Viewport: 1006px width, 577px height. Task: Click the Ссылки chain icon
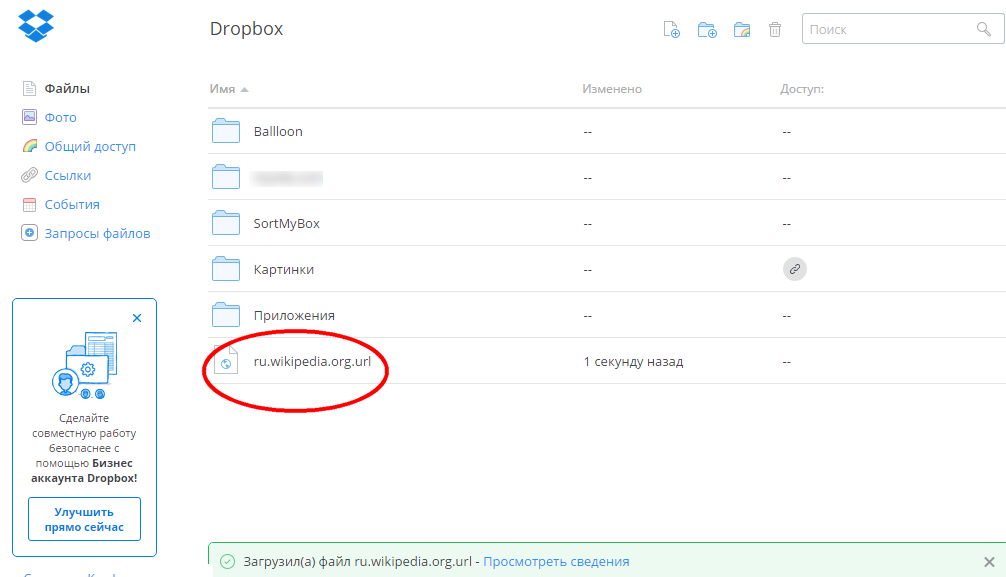pyautogui.click(x=30, y=175)
